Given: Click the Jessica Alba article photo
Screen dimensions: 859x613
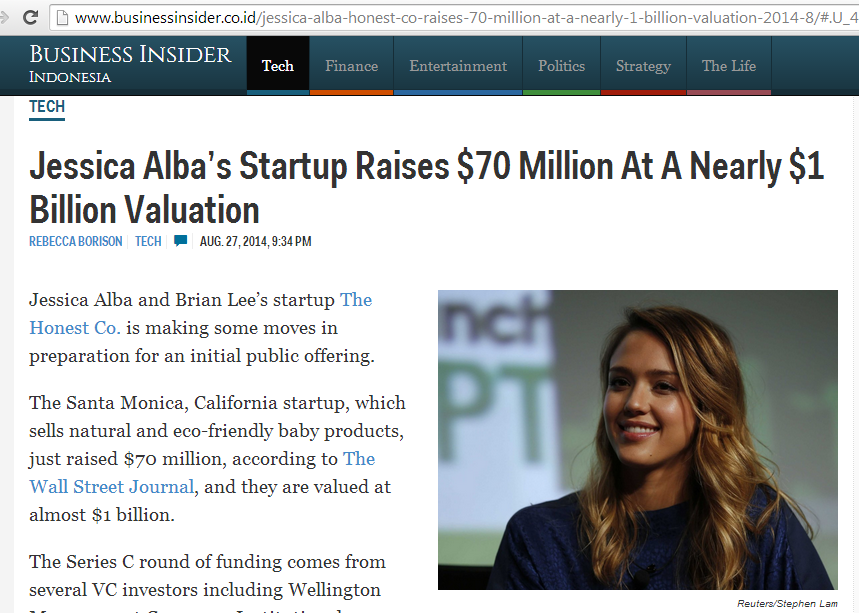Looking at the screenshot, I should tap(637, 439).
